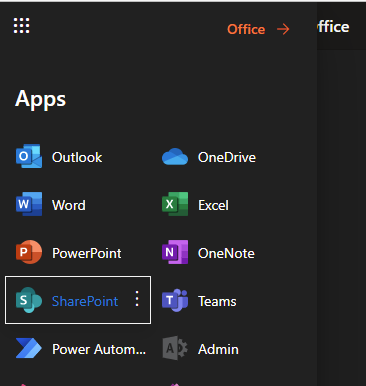Launch Teams via its icon
This screenshot has width=366, height=386.
[x=175, y=300]
